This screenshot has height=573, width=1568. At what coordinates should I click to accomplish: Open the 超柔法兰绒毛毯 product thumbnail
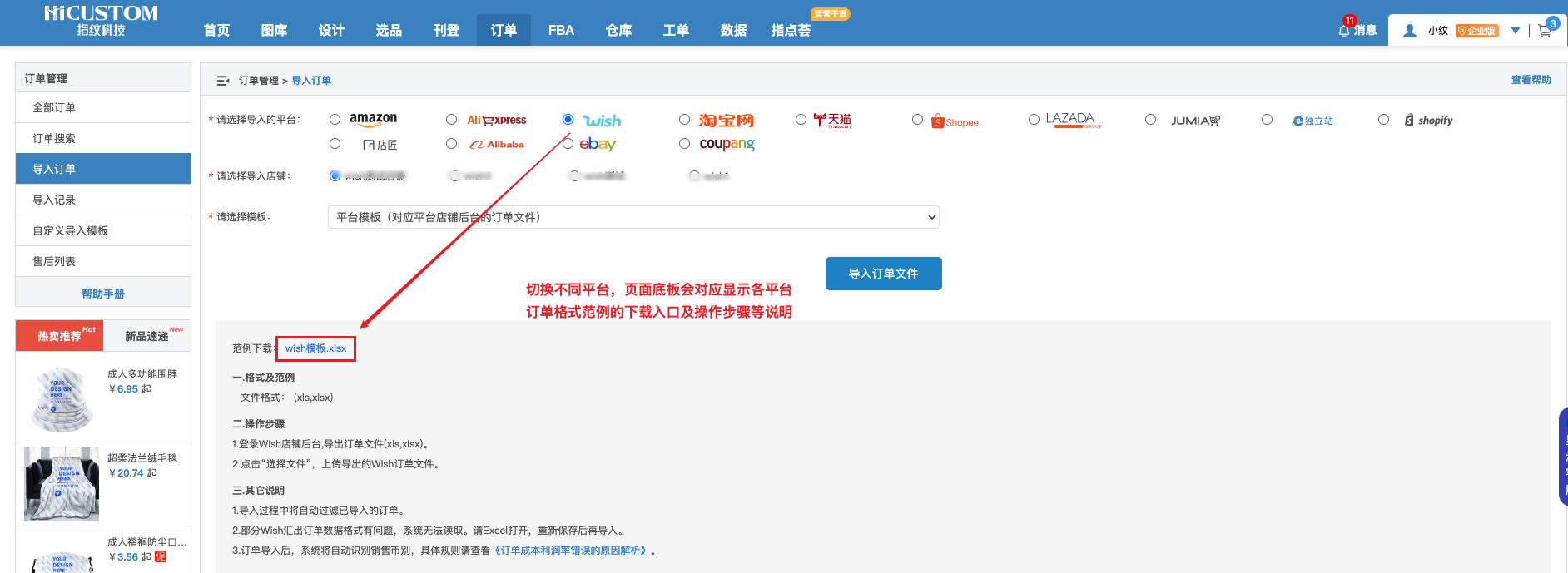62,483
